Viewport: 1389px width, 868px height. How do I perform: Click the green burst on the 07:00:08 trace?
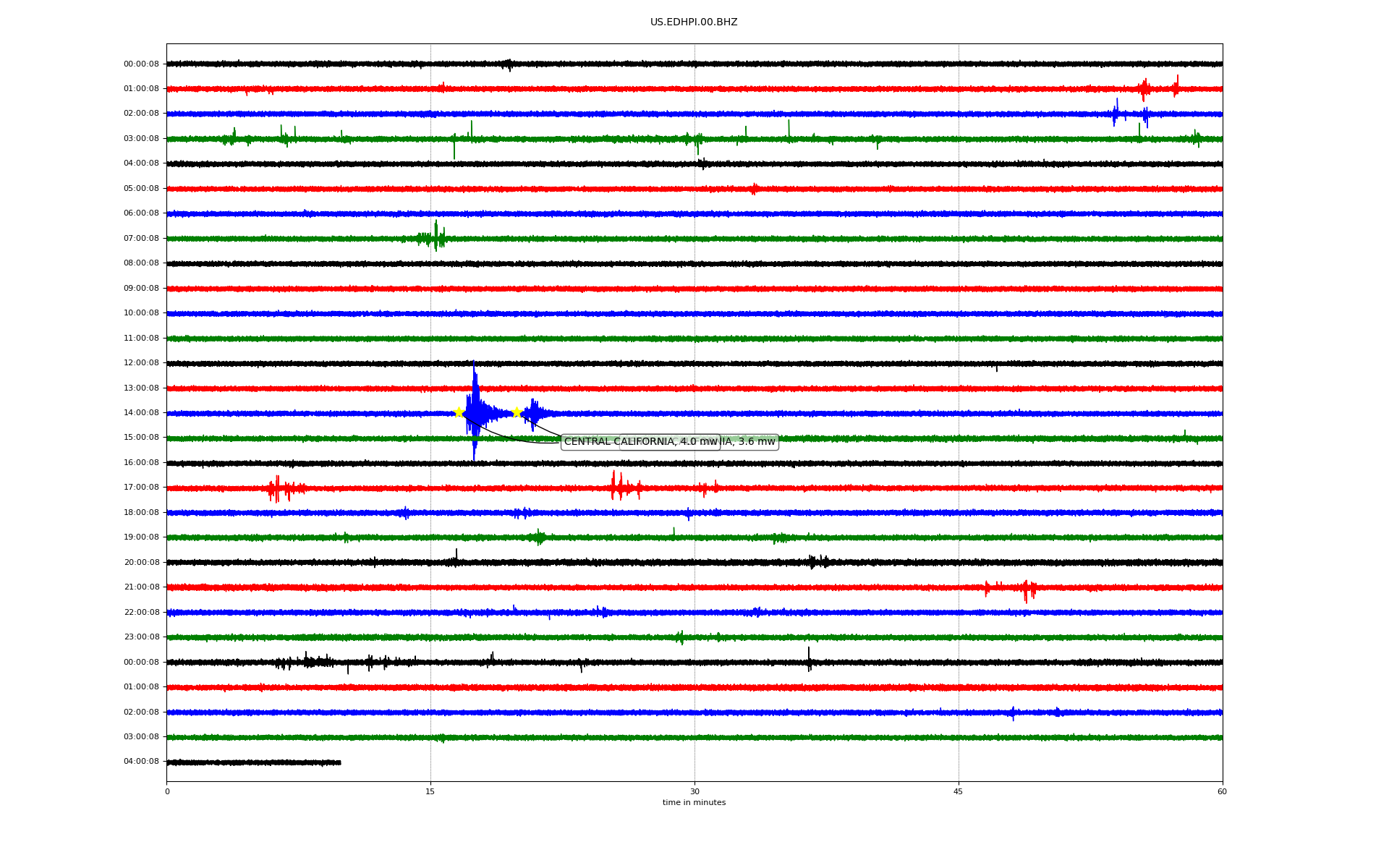point(434,237)
